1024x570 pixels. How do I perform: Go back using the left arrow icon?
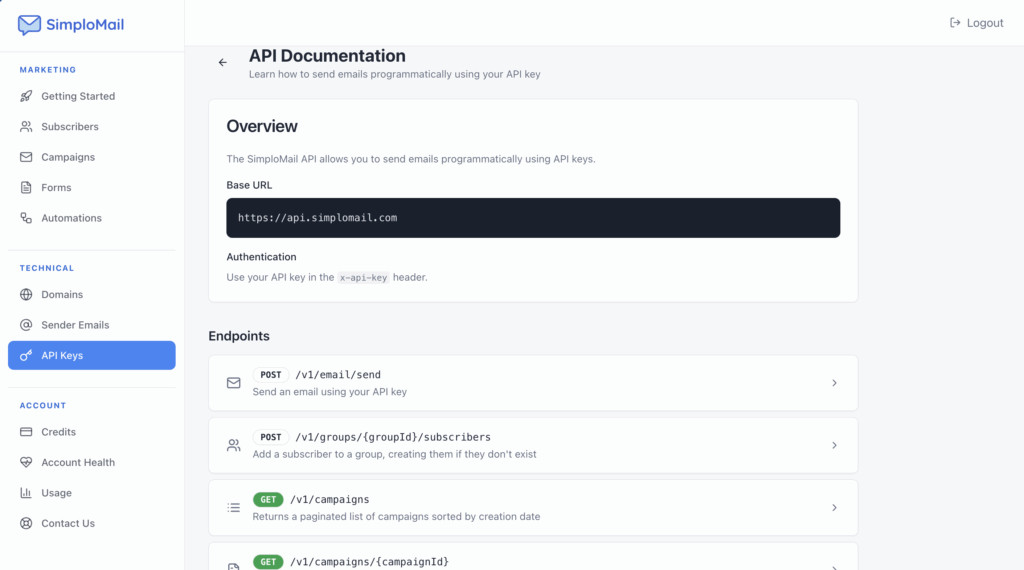click(x=223, y=63)
